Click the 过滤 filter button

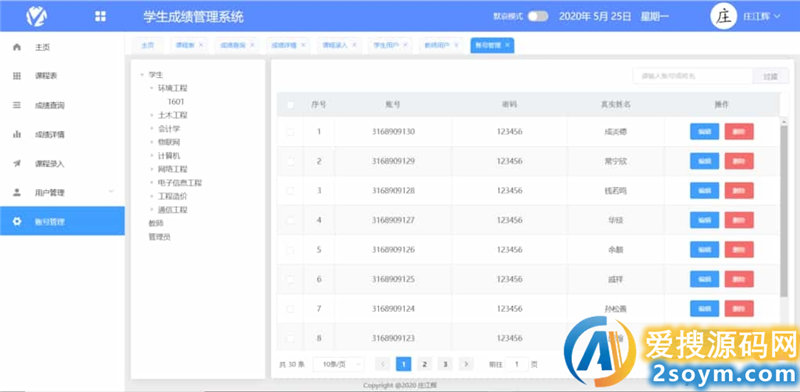pyautogui.click(x=770, y=76)
